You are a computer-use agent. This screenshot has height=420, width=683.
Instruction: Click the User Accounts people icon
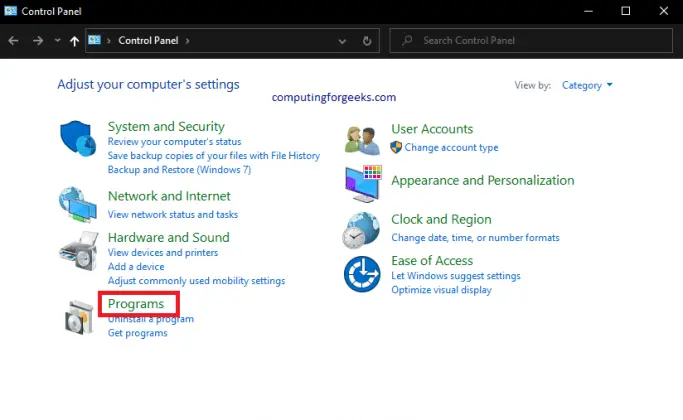(362, 139)
